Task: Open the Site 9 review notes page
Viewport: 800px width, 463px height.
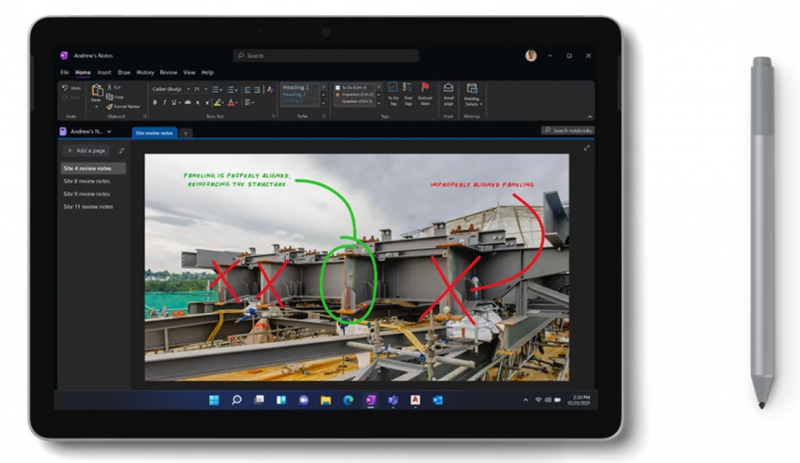Action: (88, 194)
